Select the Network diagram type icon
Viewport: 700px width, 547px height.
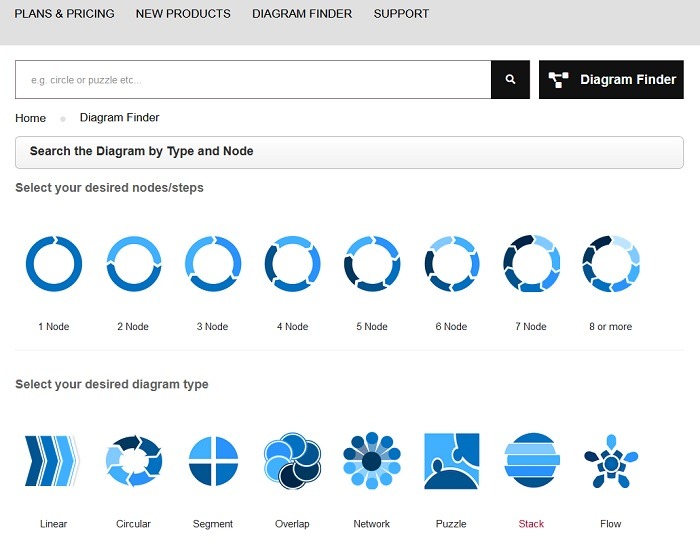click(x=372, y=461)
